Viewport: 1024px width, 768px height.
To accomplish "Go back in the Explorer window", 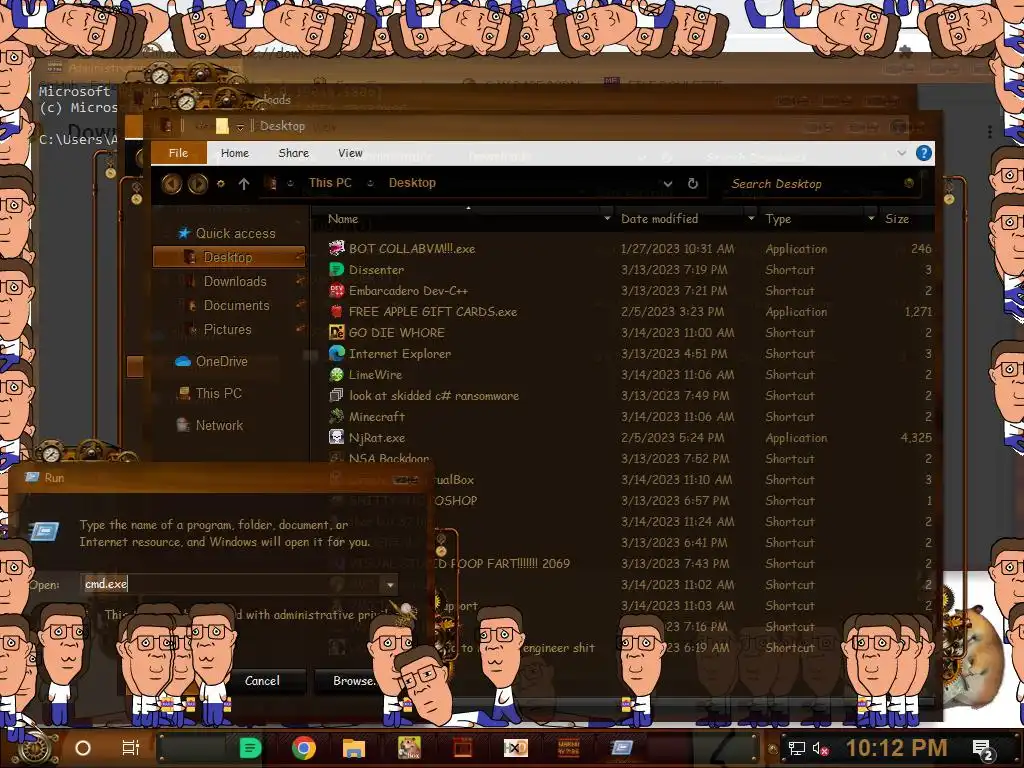I will tap(172, 184).
